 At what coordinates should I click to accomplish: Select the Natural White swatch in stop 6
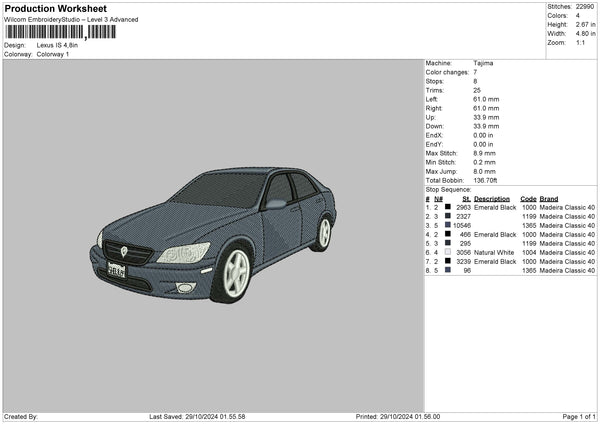pos(448,252)
